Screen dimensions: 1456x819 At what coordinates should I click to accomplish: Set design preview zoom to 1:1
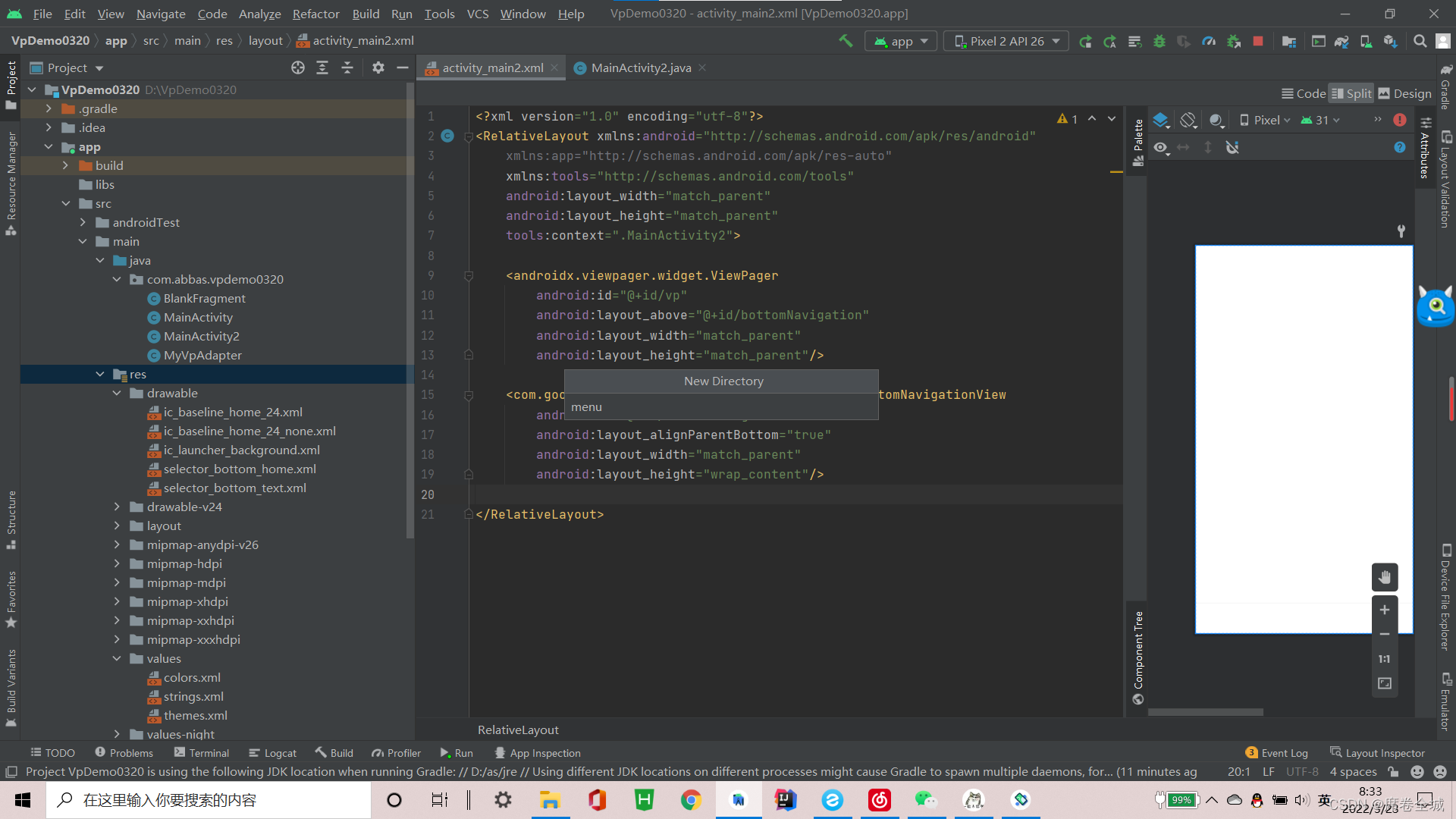pos(1385,659)
